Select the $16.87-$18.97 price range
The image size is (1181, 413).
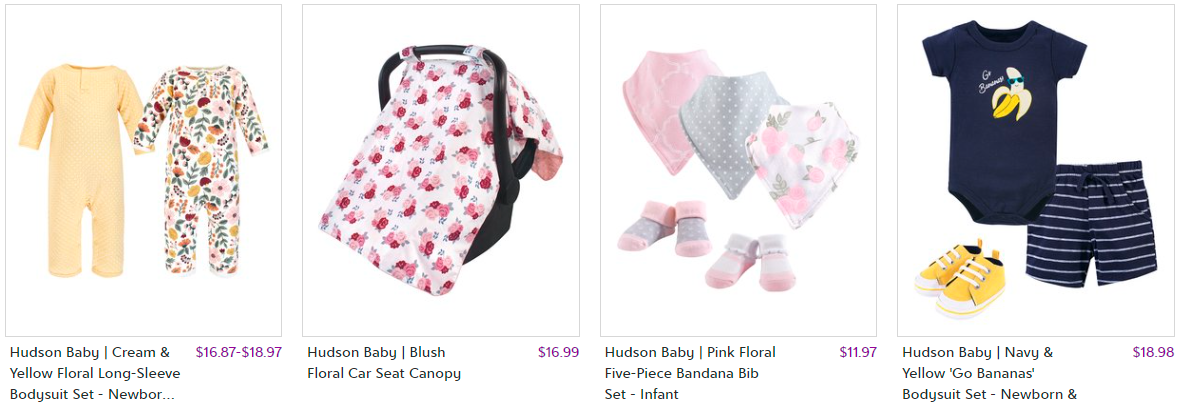click(239, 352)
